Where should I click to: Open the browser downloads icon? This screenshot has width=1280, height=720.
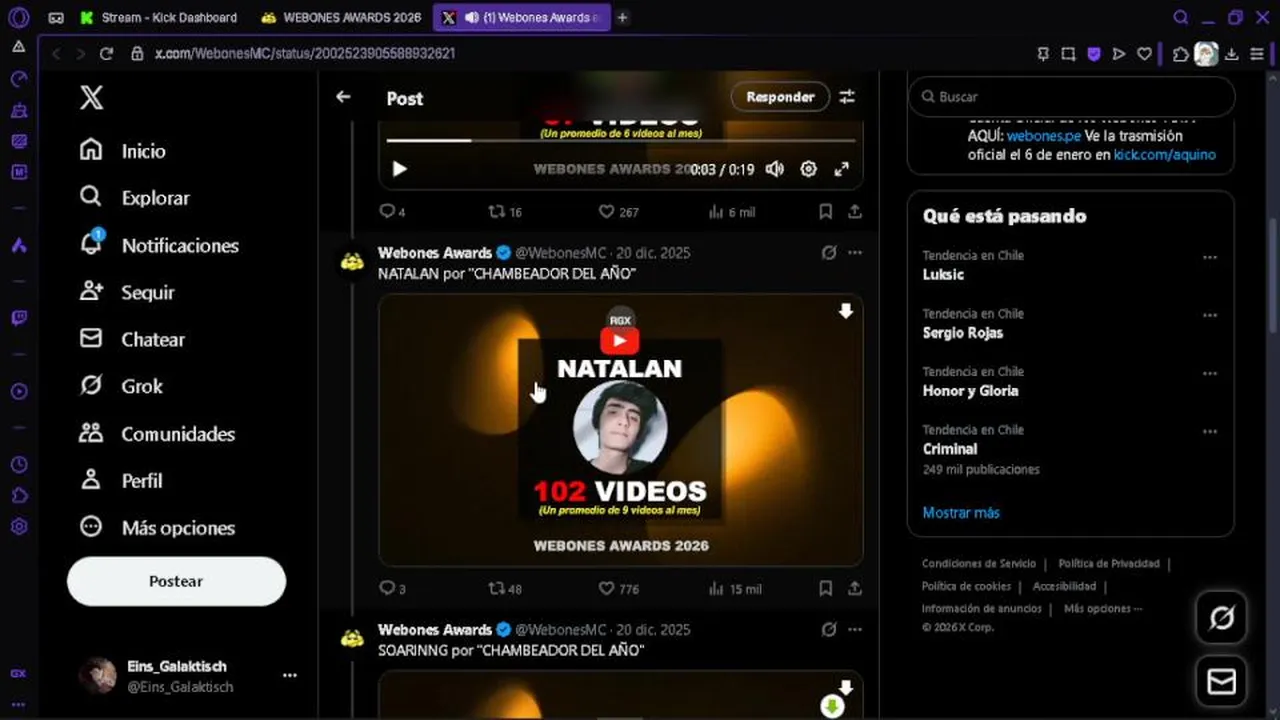coord(1232,54)
